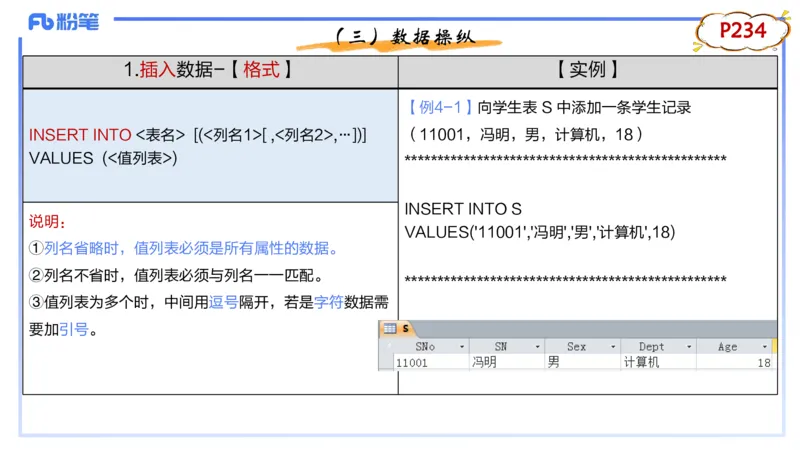Click note ② 列名不省时 line
Image resolution: width=800 pixels, height=450 pixels.
(x=177, y=276)
